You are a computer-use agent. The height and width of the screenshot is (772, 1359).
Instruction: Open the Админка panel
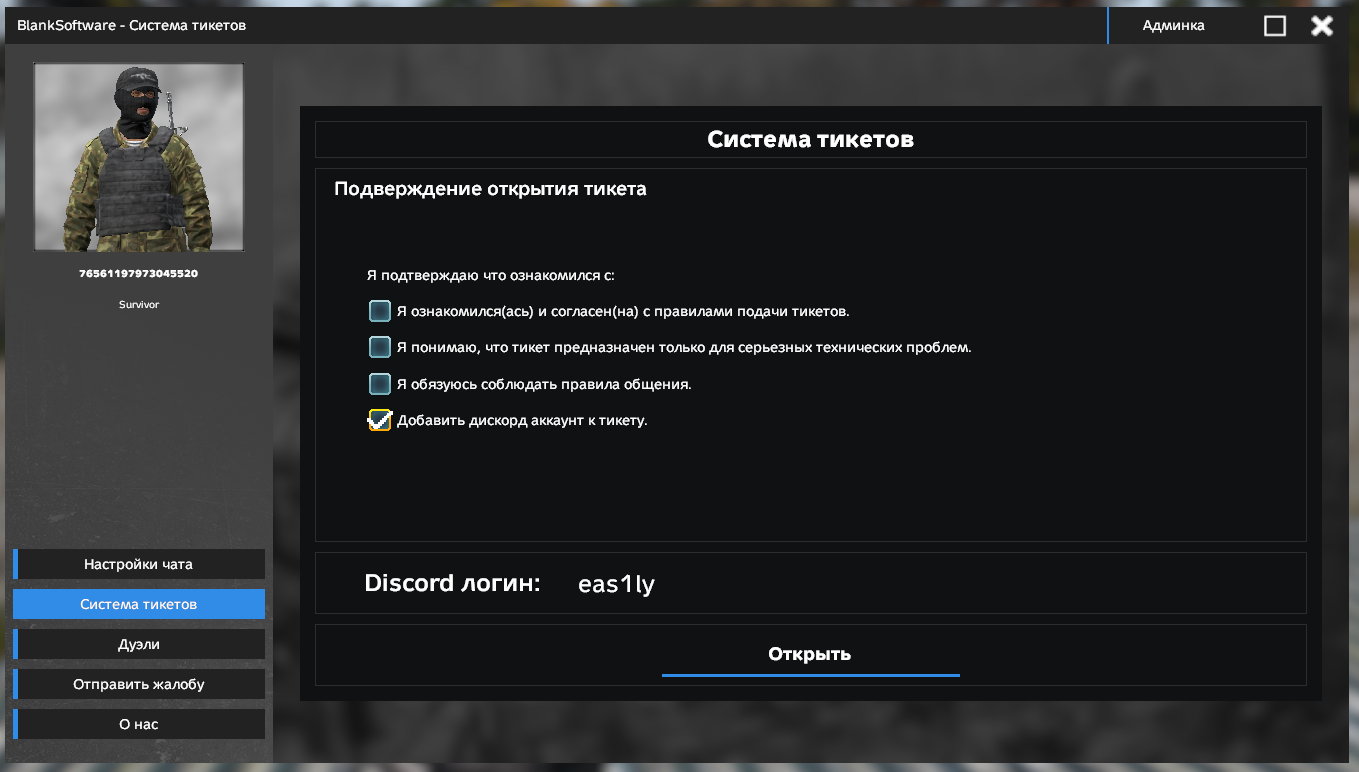point(1173,26)
